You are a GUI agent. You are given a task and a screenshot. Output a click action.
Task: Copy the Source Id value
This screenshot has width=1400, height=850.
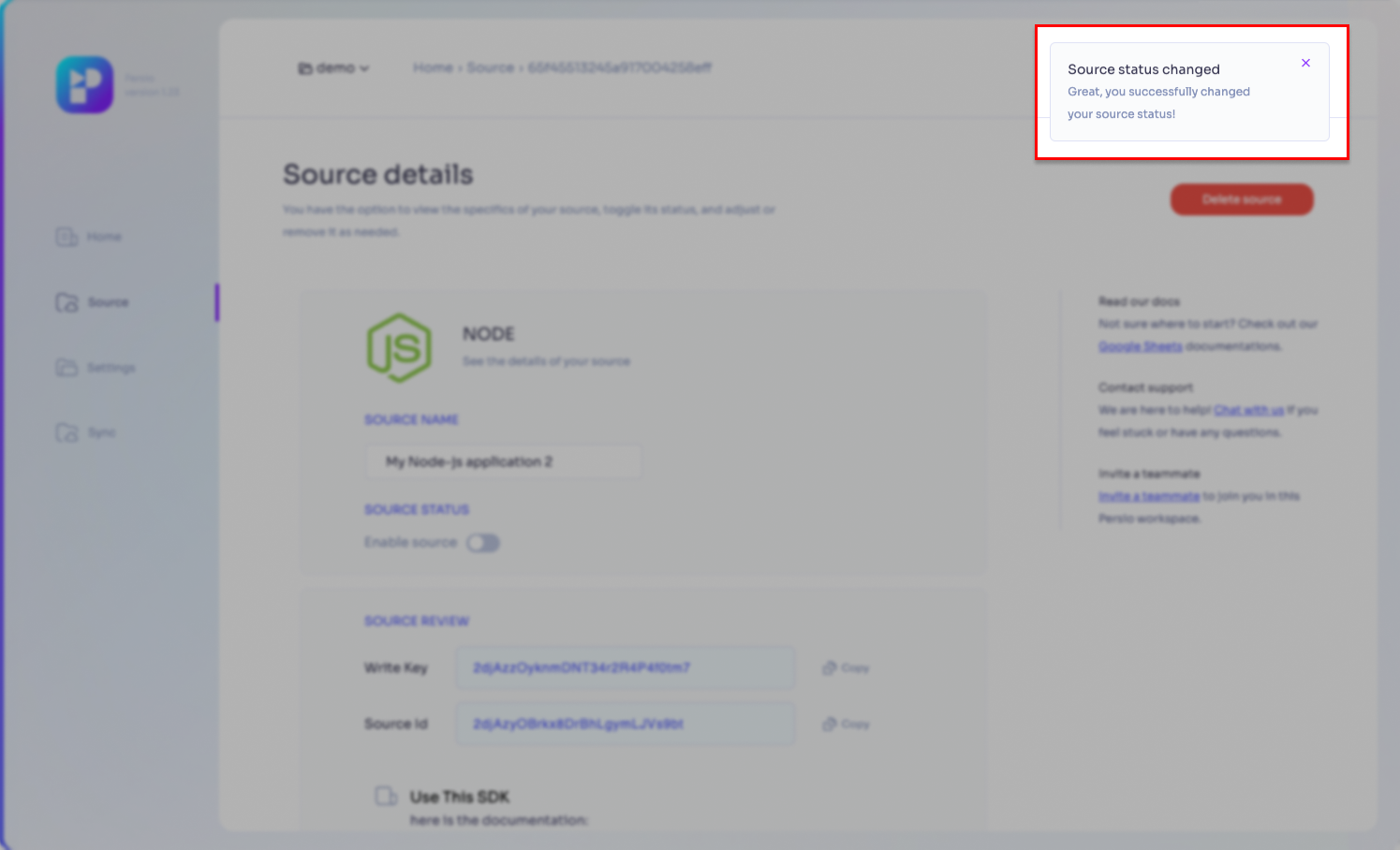(x=846, y=725)
